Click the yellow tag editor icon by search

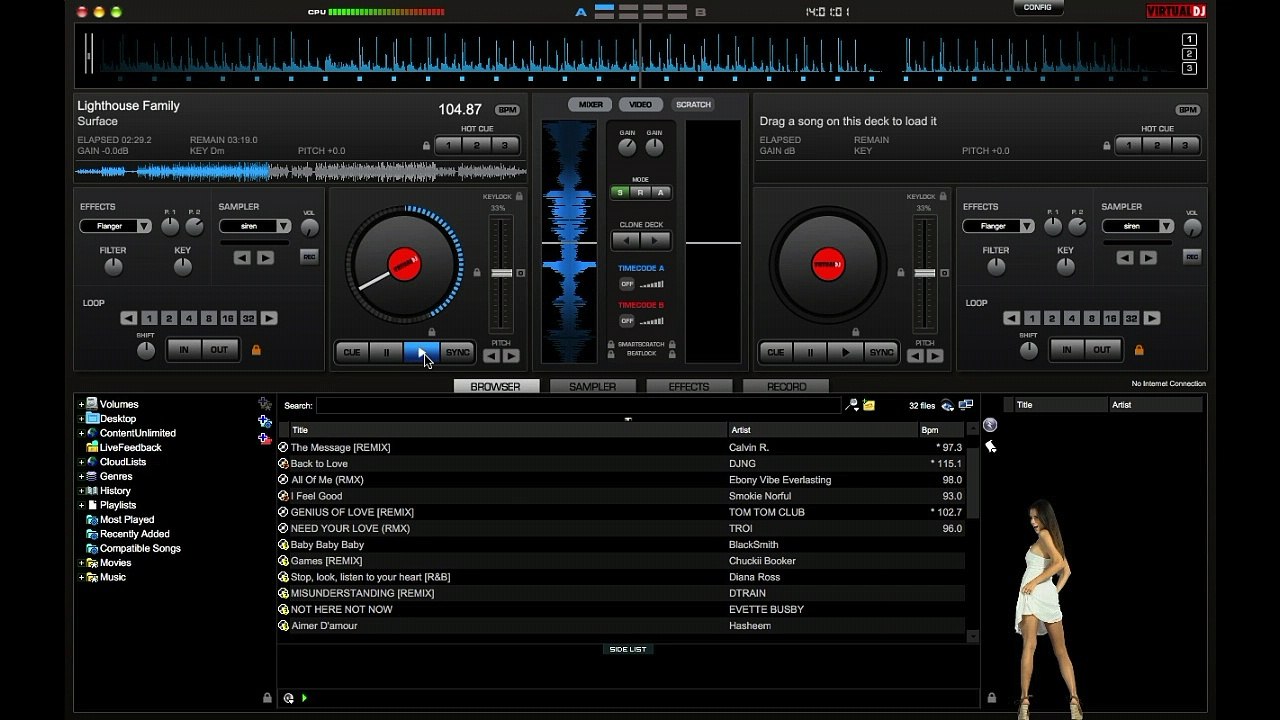pos(869,405)
